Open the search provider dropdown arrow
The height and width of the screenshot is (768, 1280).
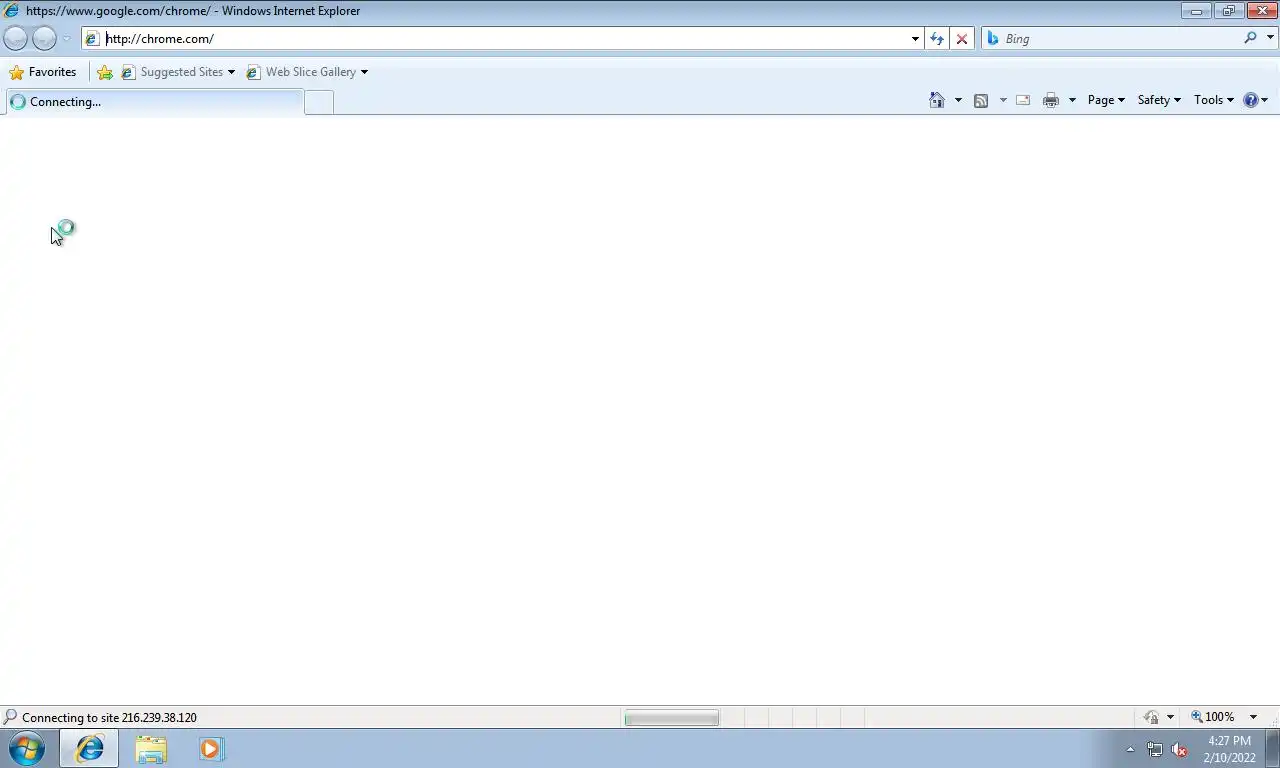tap(1271, 38)
